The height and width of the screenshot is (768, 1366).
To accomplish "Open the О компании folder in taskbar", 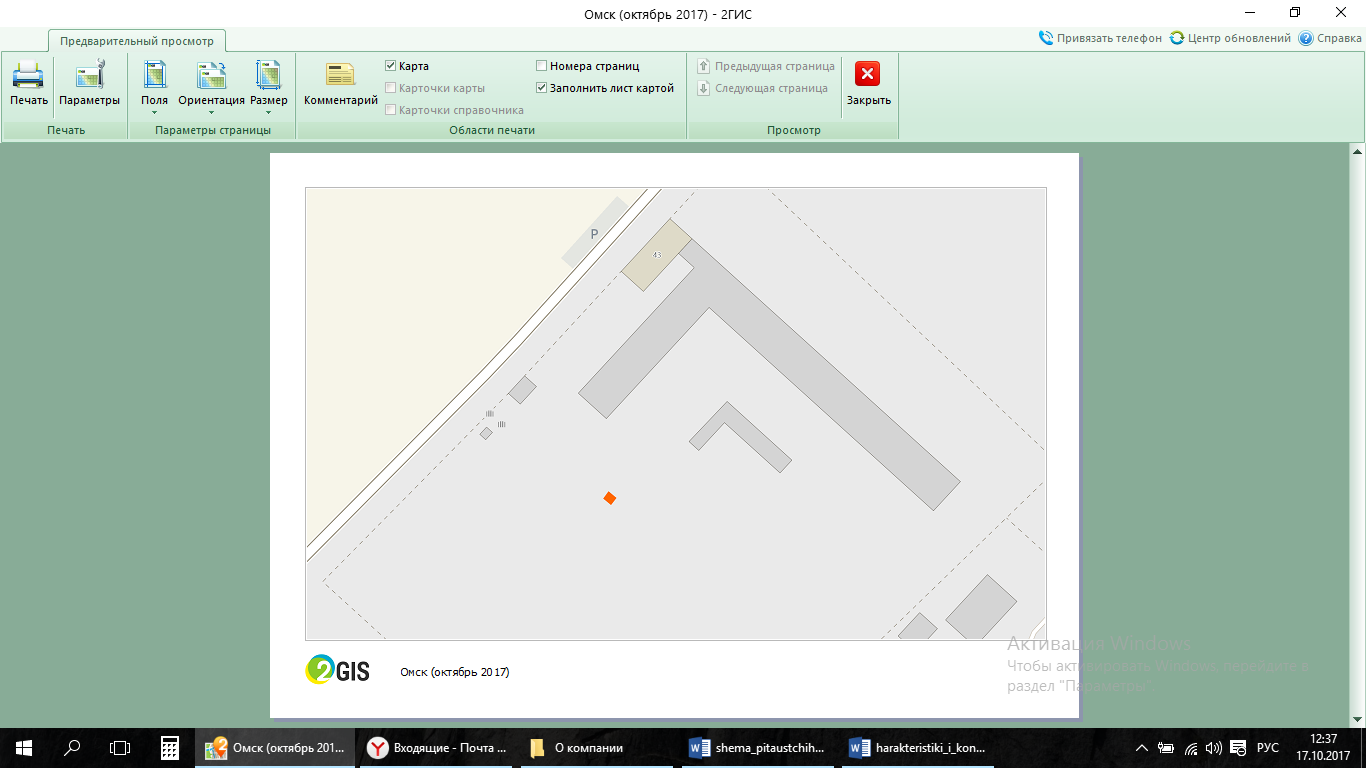I will 597,747.
